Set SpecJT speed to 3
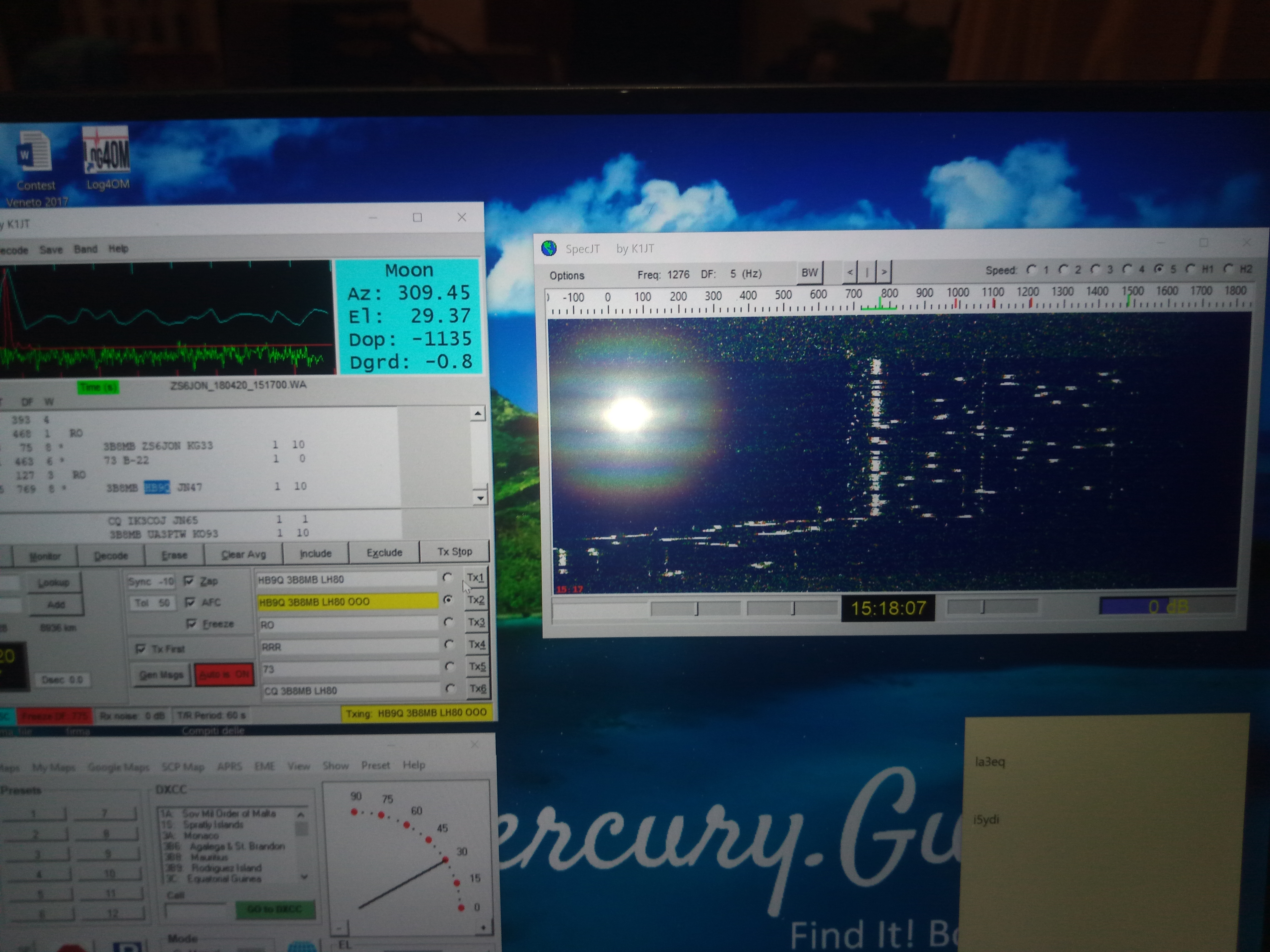Screen dimensions: 1270x952 [1096, 269]
